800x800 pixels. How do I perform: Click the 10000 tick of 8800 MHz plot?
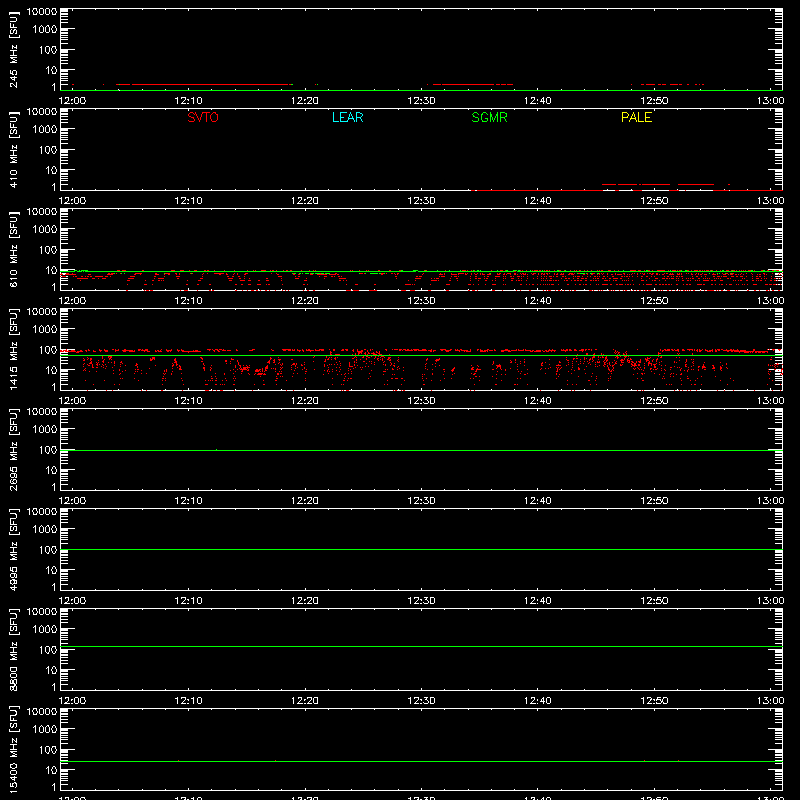42,612
